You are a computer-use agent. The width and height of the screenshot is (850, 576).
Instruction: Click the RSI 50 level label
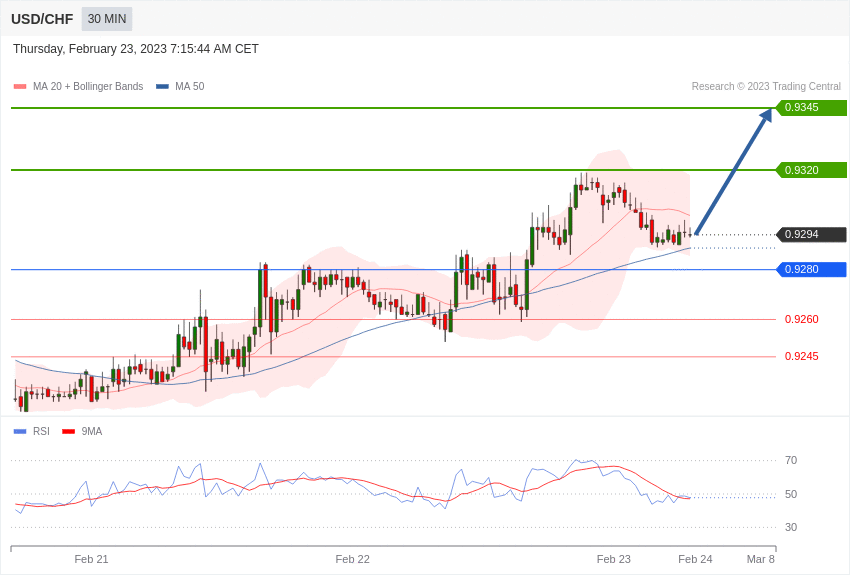coord(791,494)
